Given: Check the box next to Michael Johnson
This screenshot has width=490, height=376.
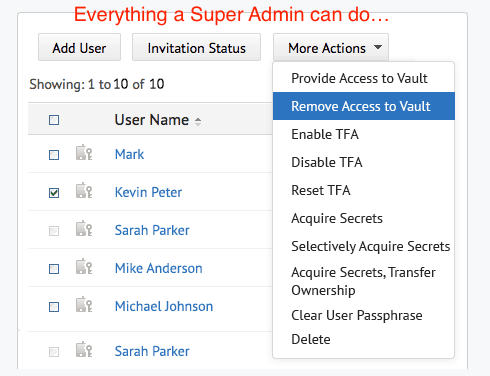Looking at the screenshot, I should (54, 307).
